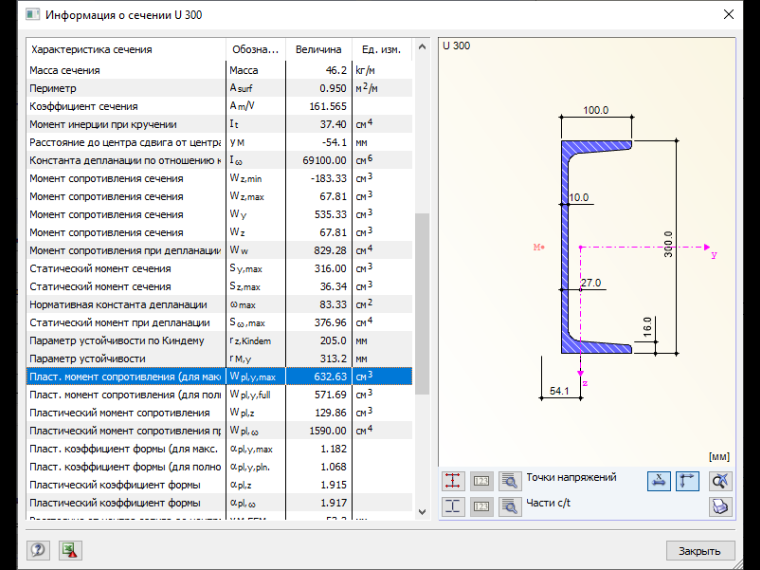Click scrollbar down arrow in properties table
The width and height of the screenshot is (760, 570).
click(x=422, y=512)
